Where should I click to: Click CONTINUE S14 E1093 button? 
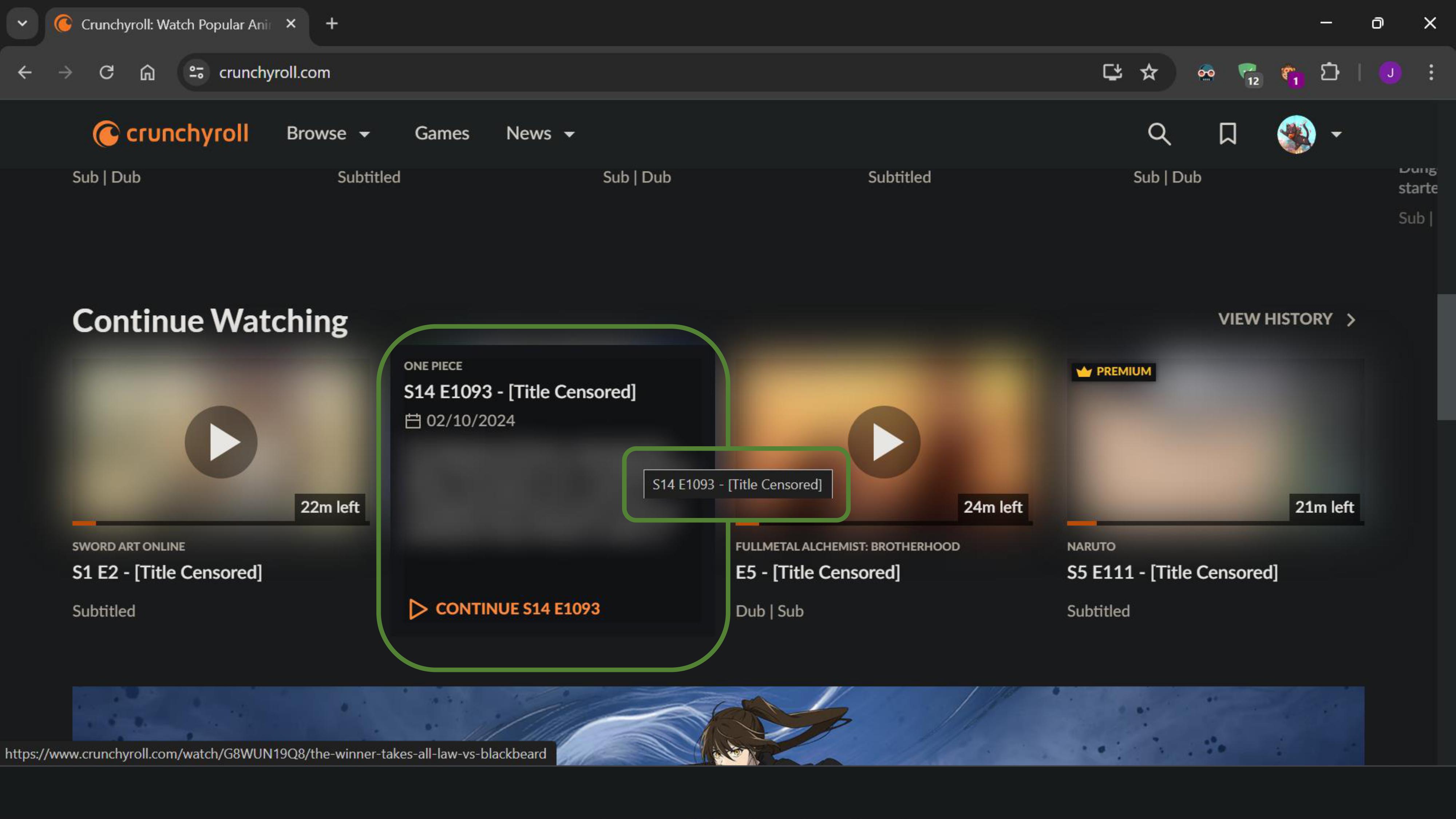pyautogui.click(x=504, y=609)
